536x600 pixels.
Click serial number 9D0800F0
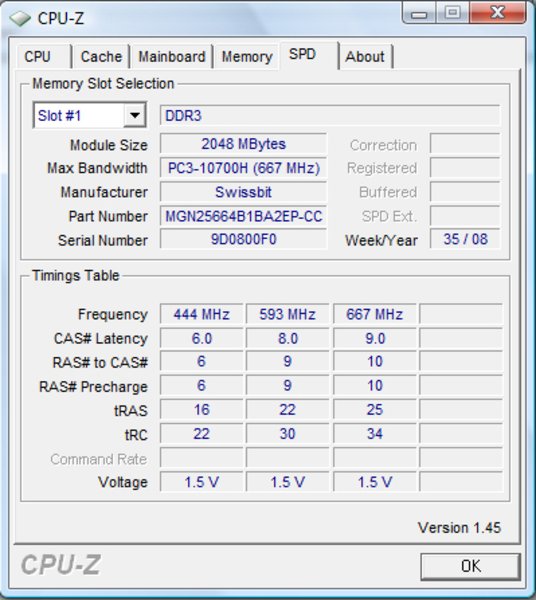point(243,240)
